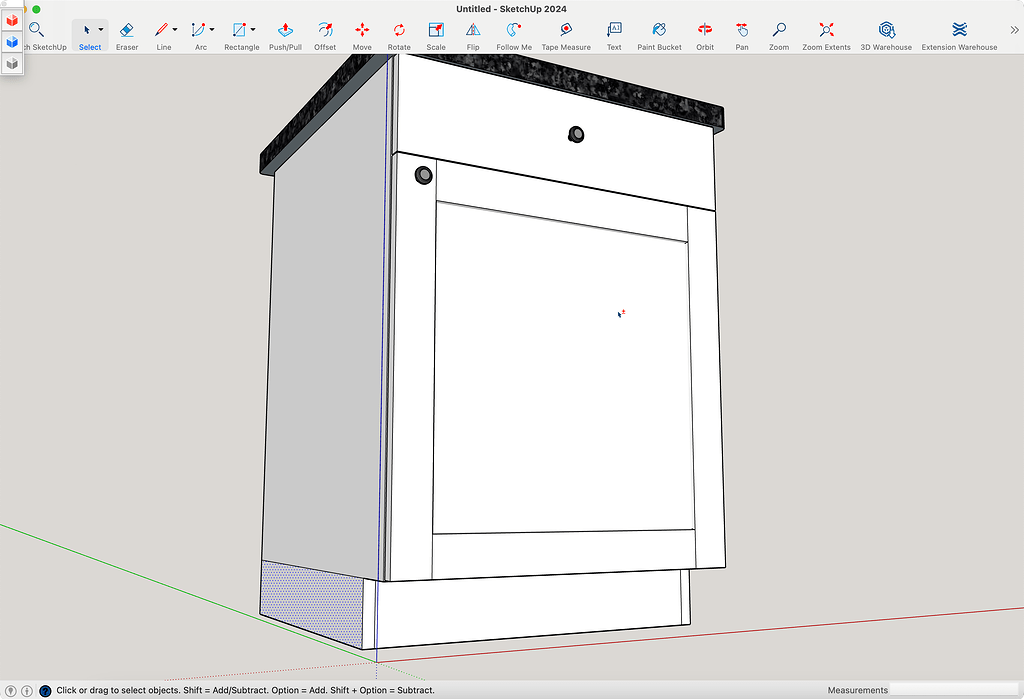Activate the Orbit camera tool
Image resolution: width=1024 pixels, height=699 pixels.
[x=705, y=31]
